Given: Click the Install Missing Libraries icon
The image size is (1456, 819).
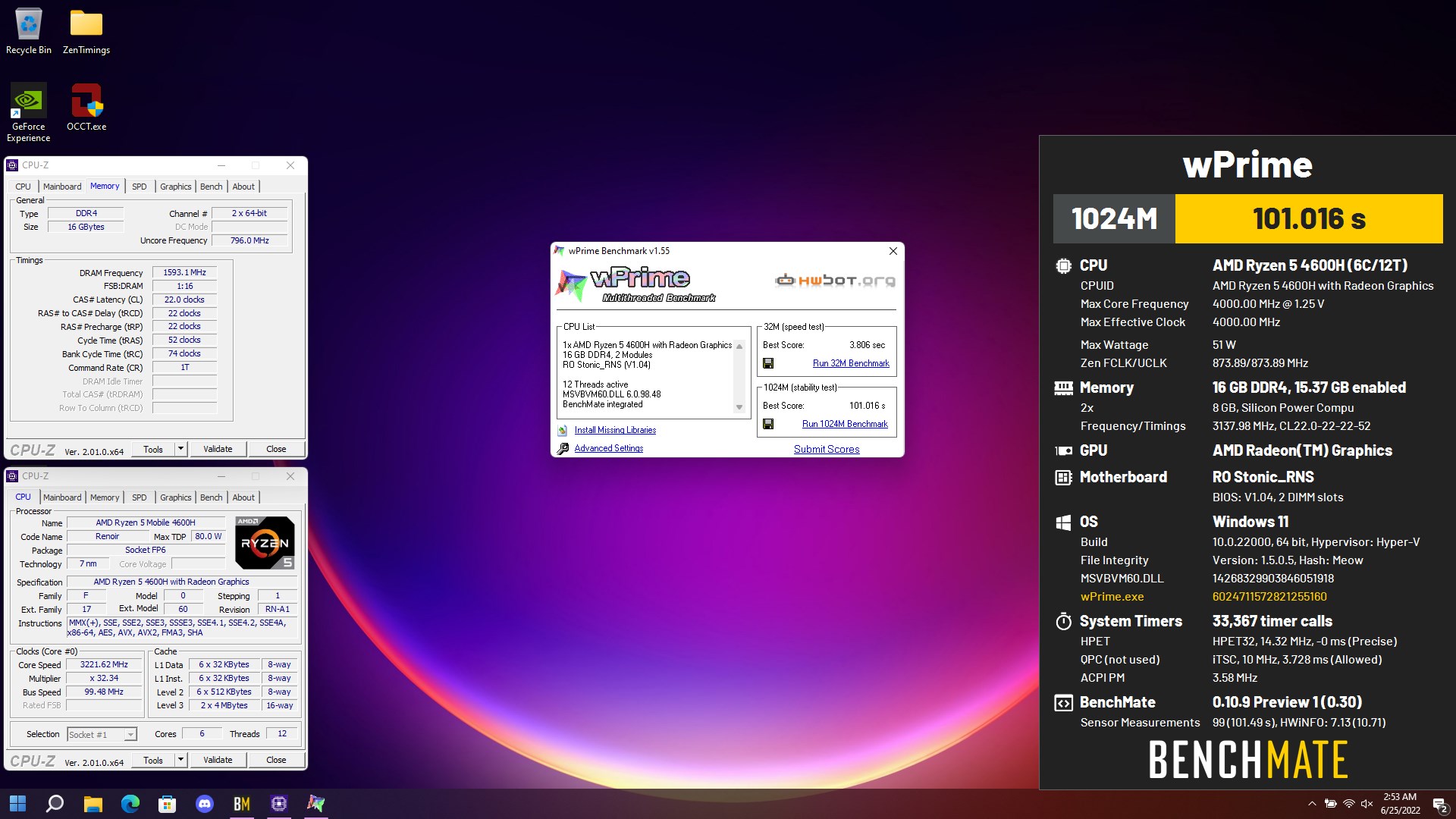Looking at the screenshot, I should (x=563, y=430).
